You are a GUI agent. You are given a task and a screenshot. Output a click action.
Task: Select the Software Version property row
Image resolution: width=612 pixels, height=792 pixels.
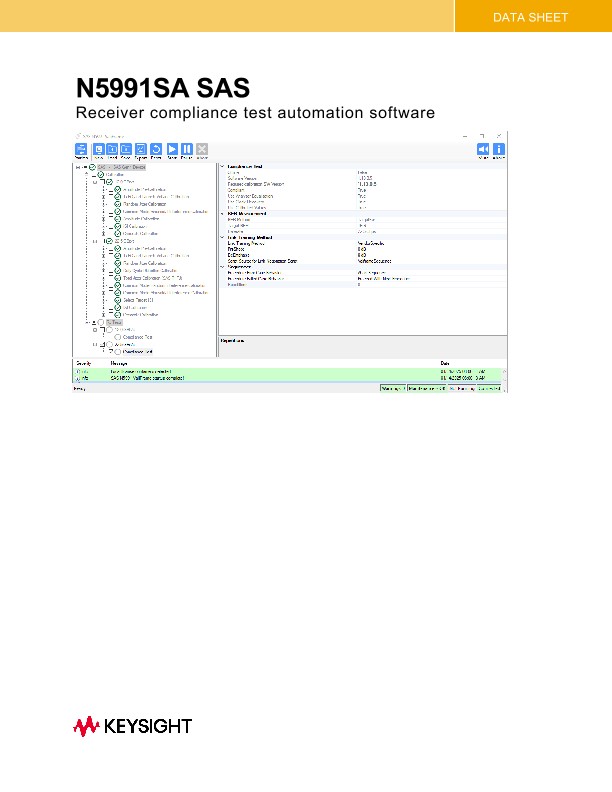point(363,178)
